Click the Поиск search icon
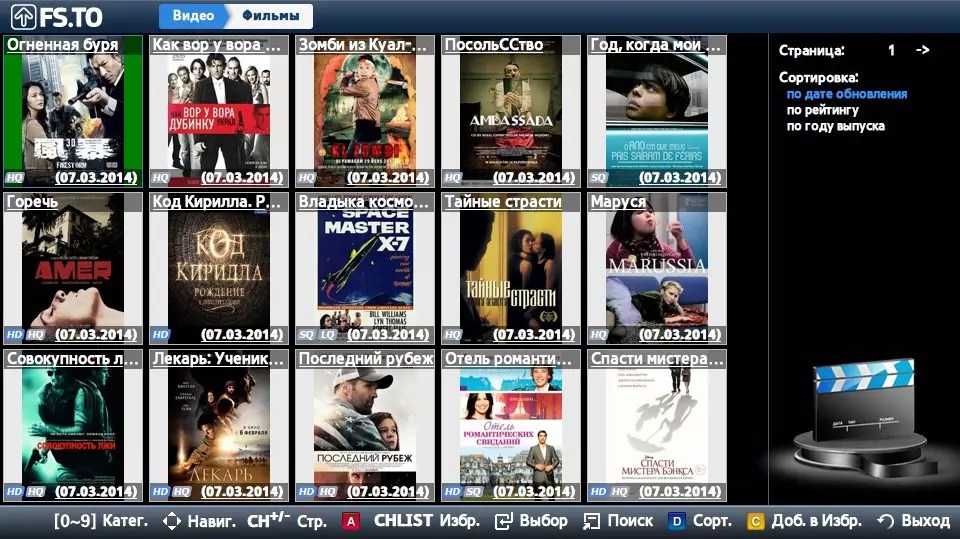The image size is (960, 539). [591, 521]
